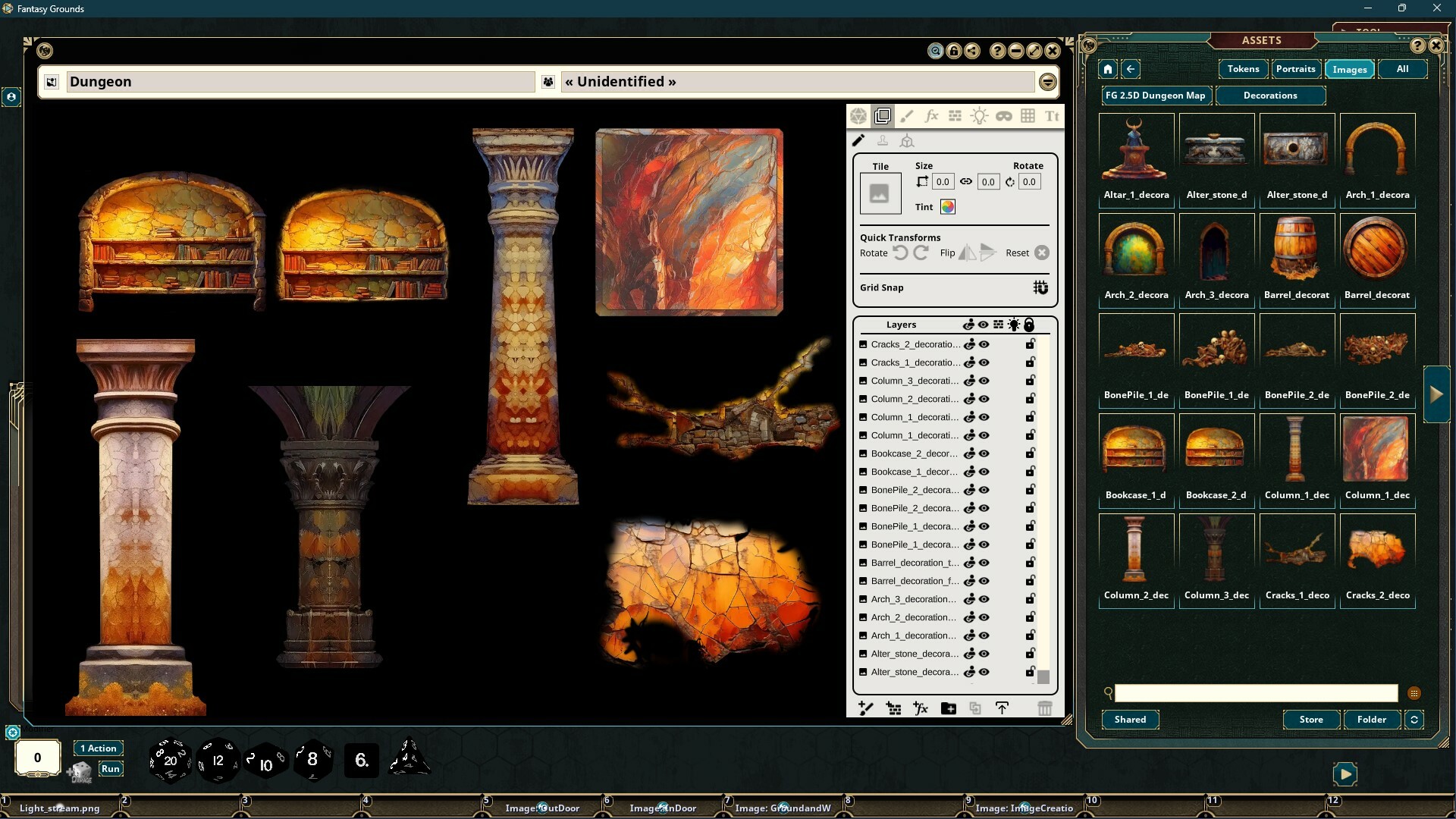Add a new paint layer below layers list
Screen dimensions: 1456x819
pyautogui.click(x=866, y=708)
